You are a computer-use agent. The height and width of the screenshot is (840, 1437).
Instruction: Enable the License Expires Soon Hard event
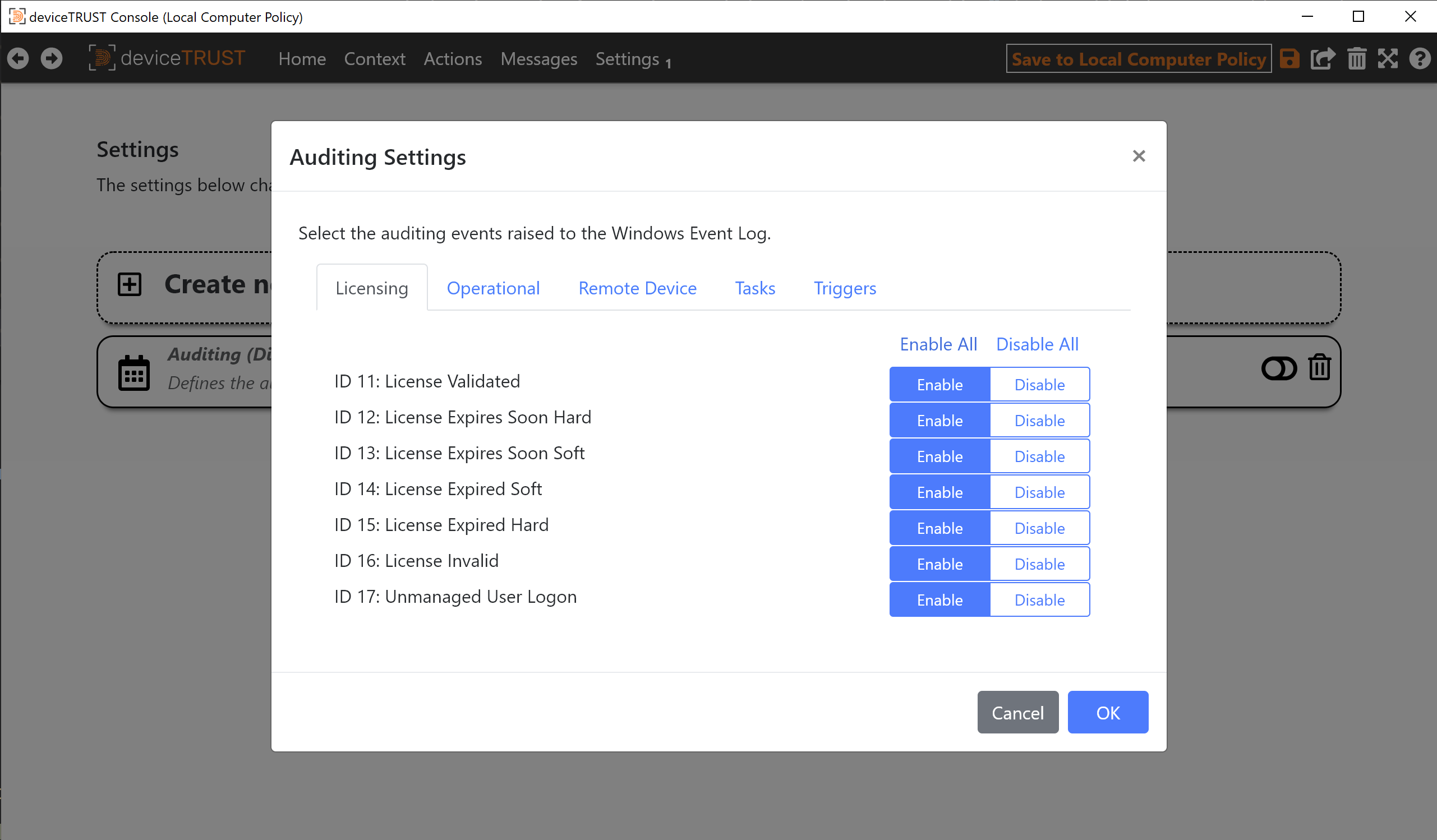point(939,421)
